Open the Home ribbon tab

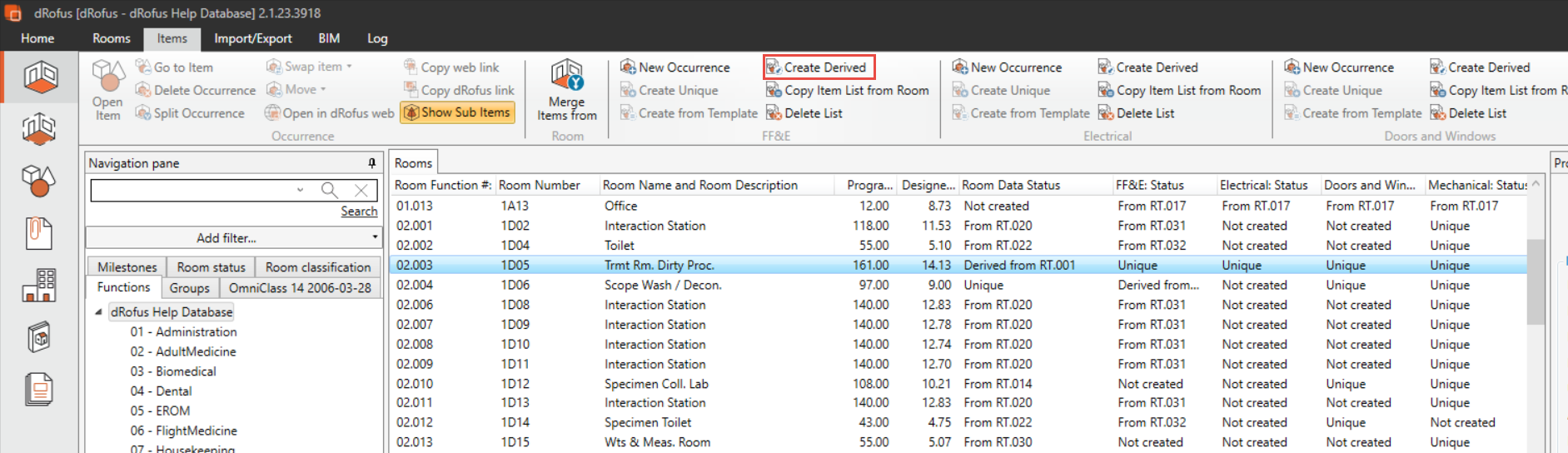point(37,38)
